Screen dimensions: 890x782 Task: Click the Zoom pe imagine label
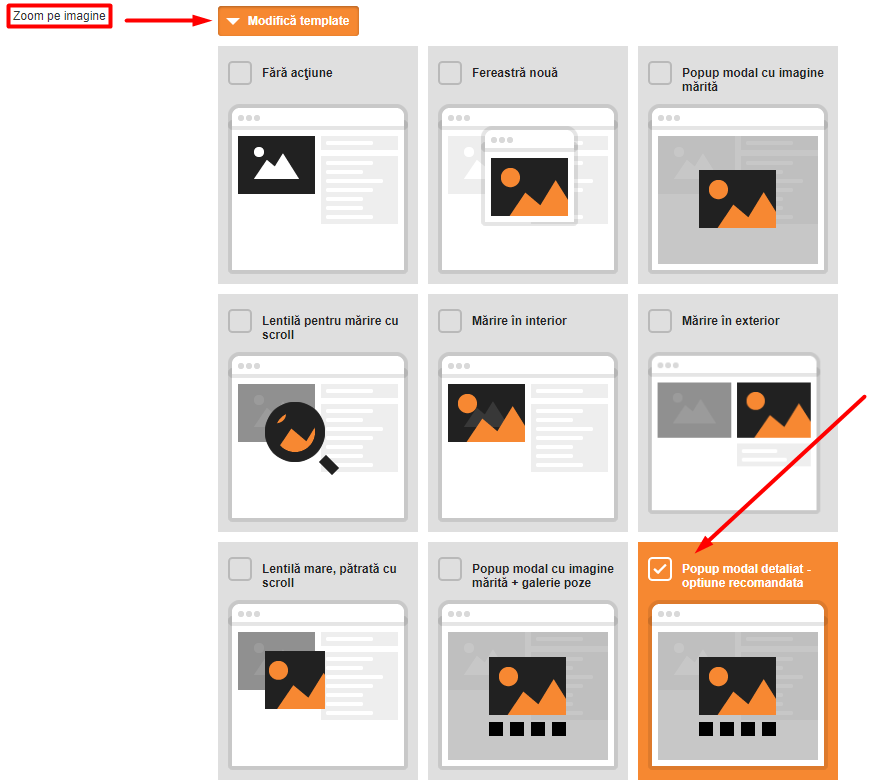click(x=60, y=16)
